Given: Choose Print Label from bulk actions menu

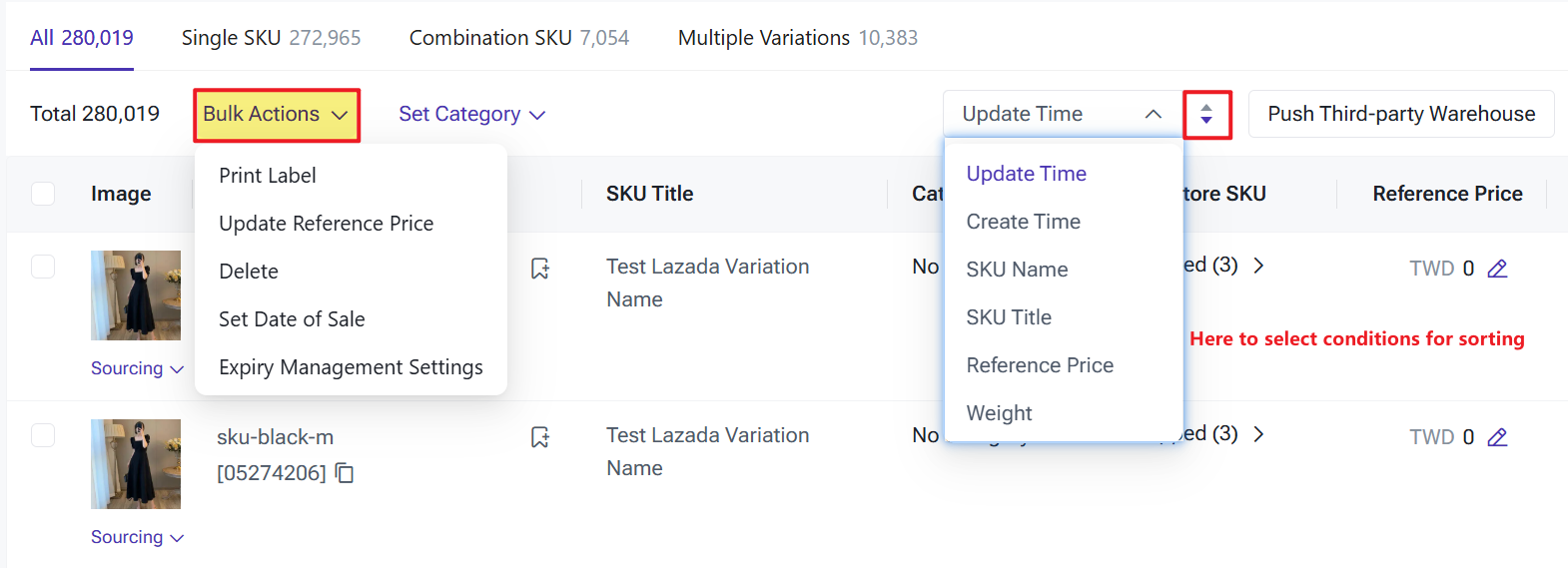Looking at the screenshot, I should coord(268,176).
